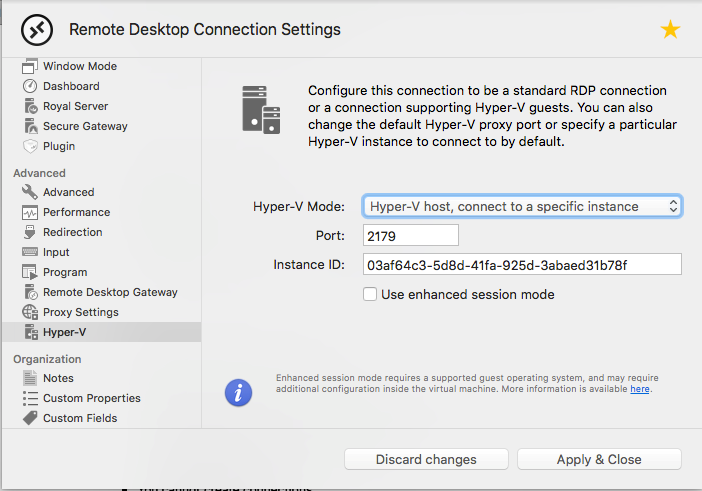
Task: Open the Window Mode settings page
Action: [x=80, y=66]
